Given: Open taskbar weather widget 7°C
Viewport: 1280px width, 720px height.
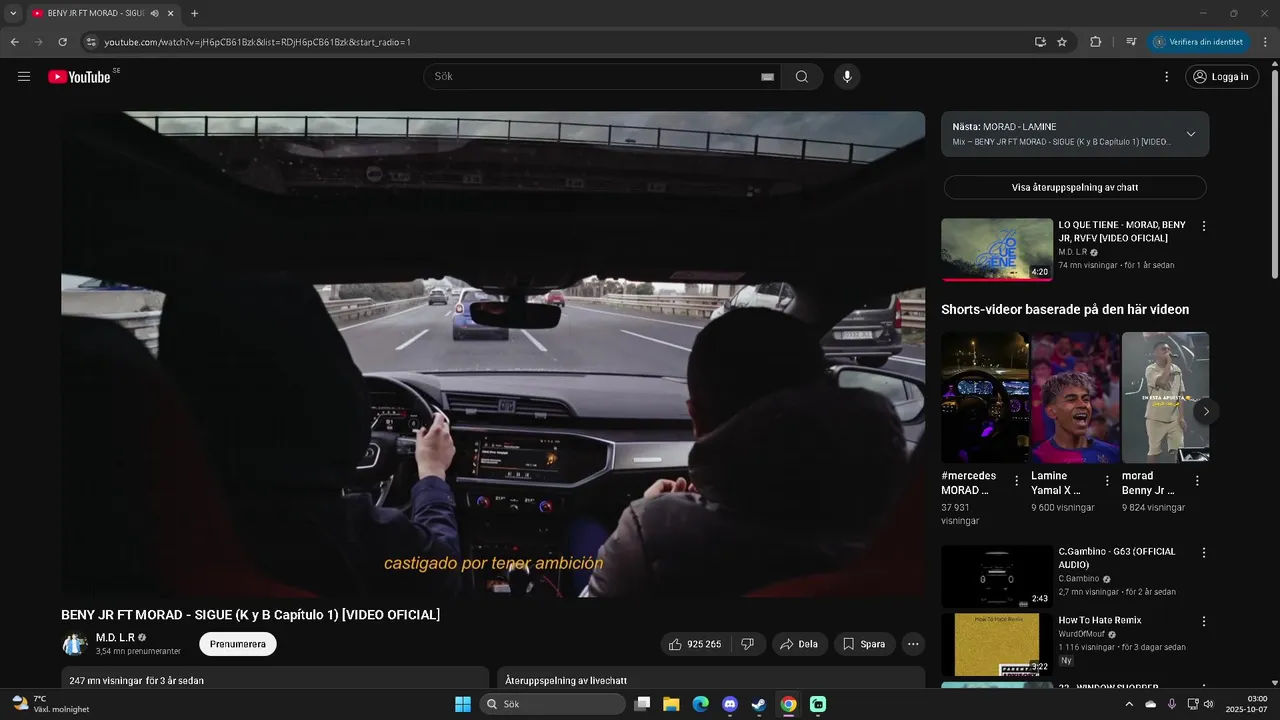Looking at the screenshot, I should [x=50, y=704].
